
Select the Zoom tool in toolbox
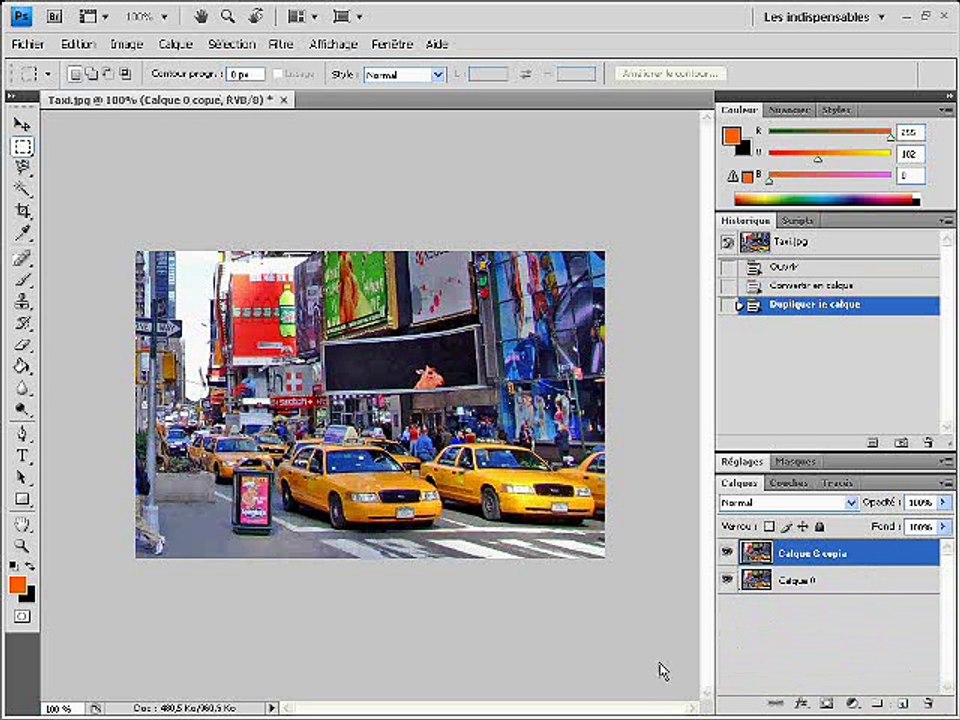[x=23, y=545]
